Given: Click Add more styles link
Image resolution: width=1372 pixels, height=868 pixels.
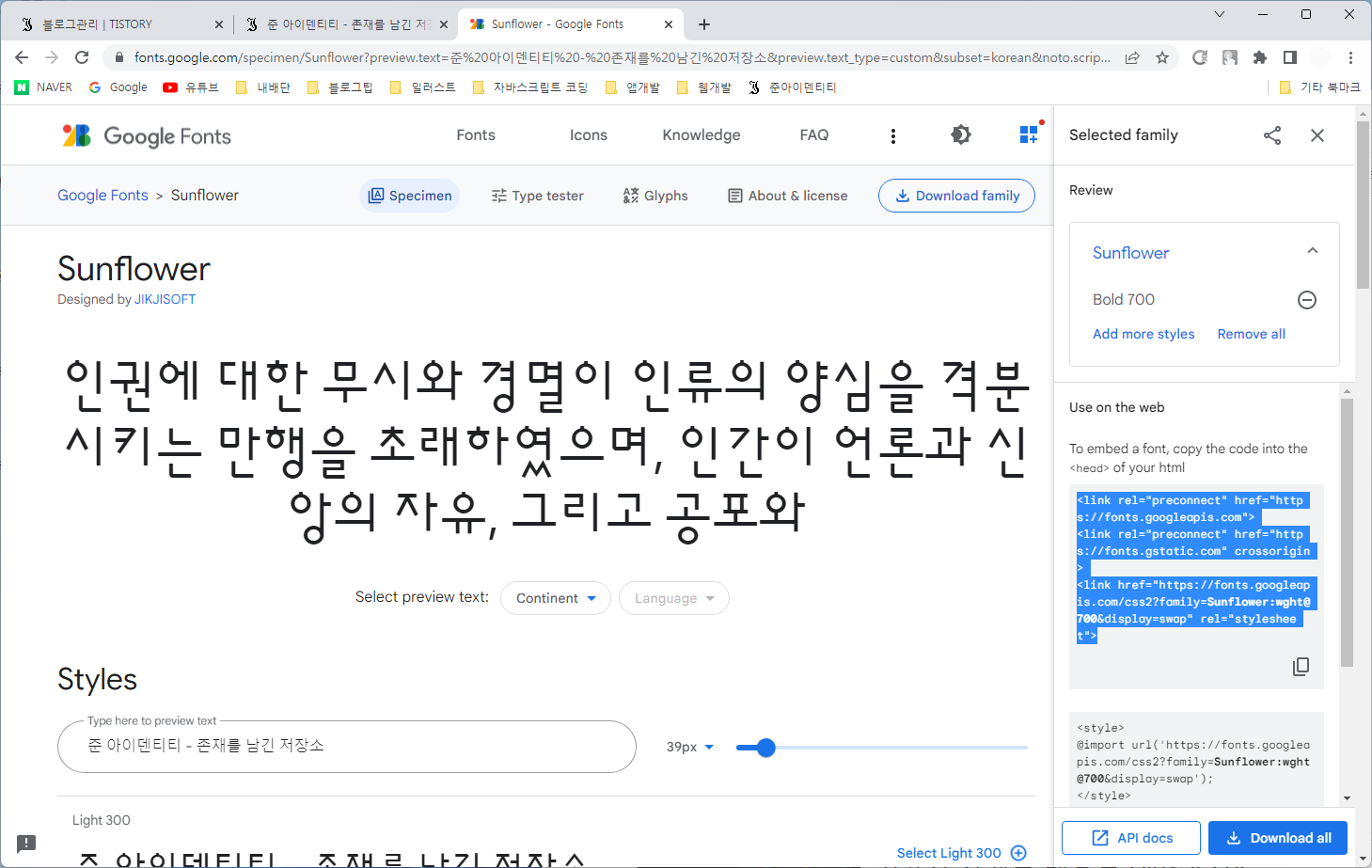Looking at the screenshot, I should point(1143,334).
